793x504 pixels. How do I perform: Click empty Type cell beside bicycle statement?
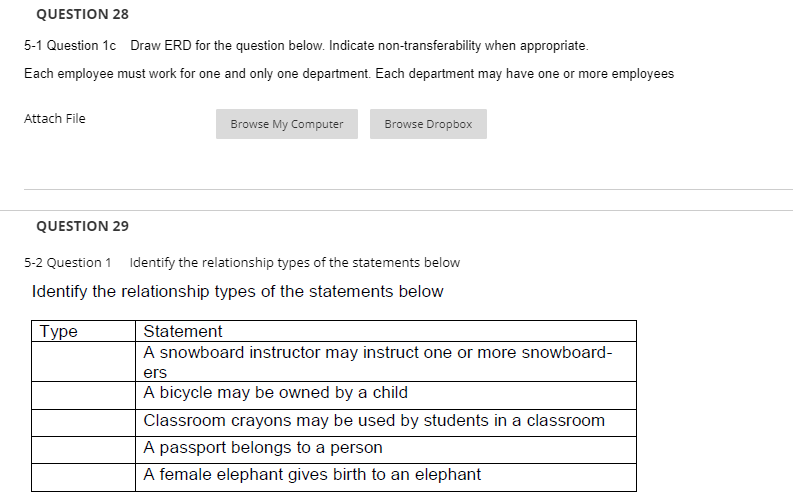pyautogui.click(x=83, y=394)
